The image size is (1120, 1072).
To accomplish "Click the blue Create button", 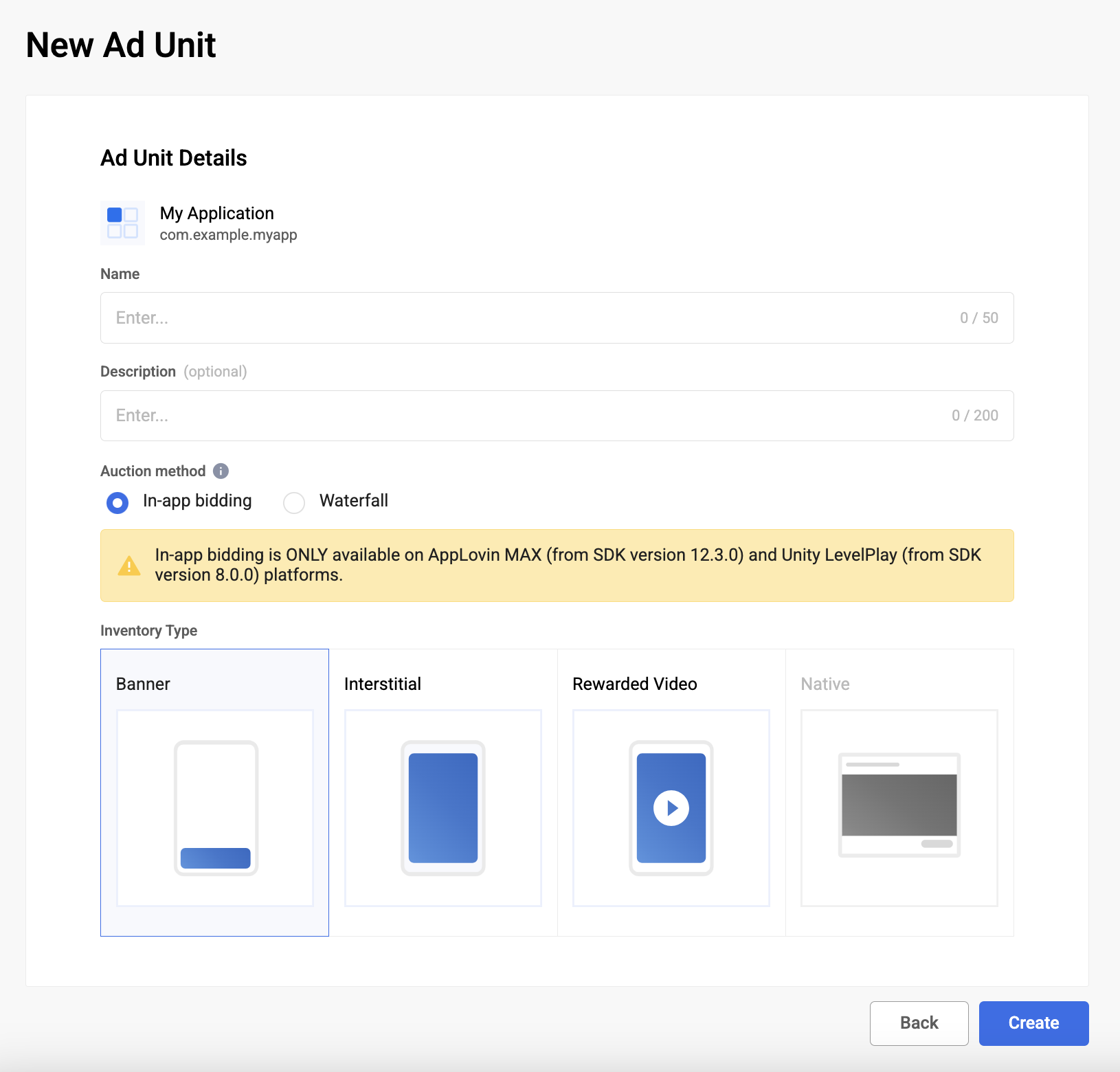I will pos(1033,1023).
